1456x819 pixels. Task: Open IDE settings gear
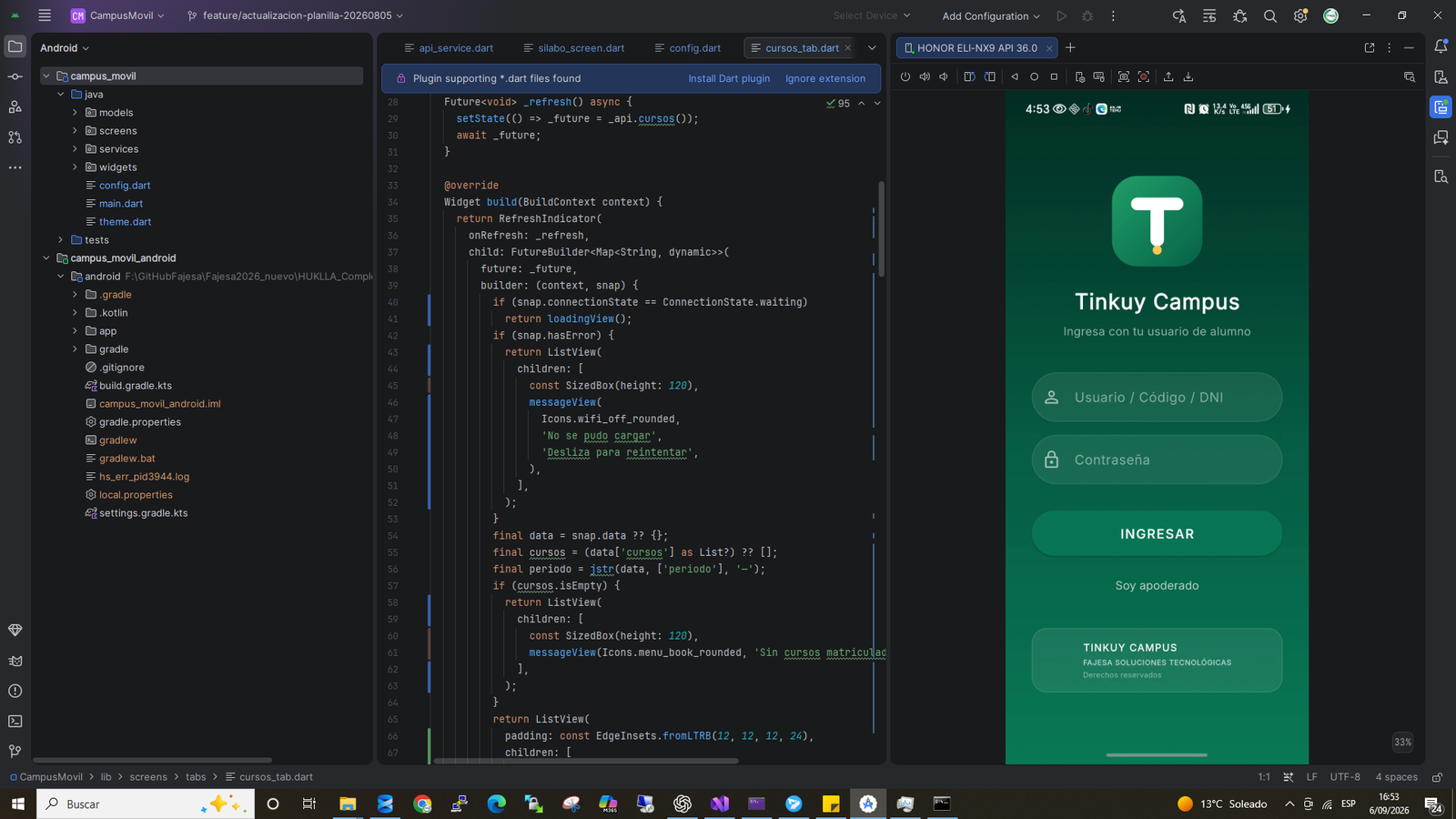point(1300,16)
